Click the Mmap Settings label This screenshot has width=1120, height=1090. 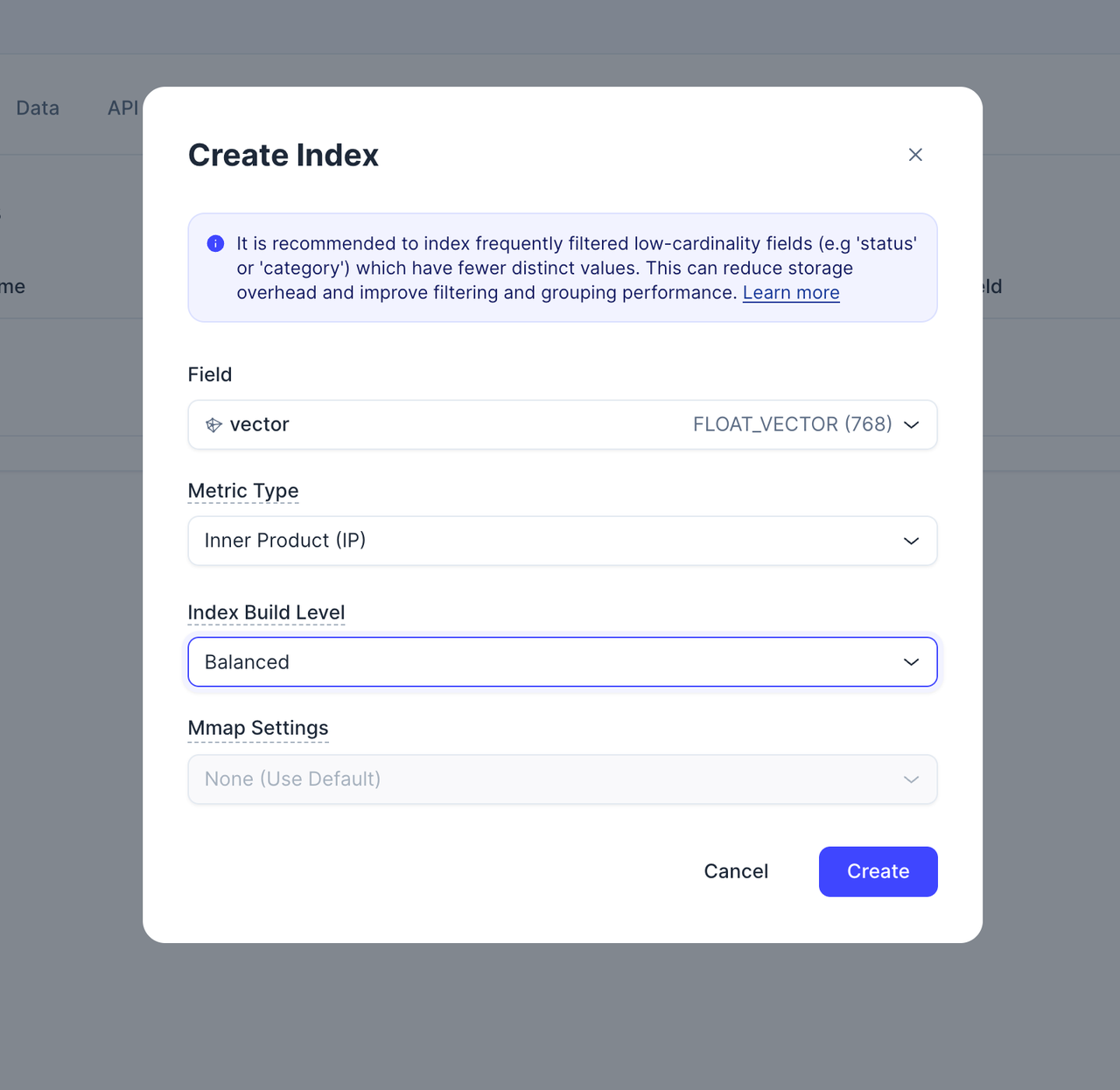[x=258, y=728]
